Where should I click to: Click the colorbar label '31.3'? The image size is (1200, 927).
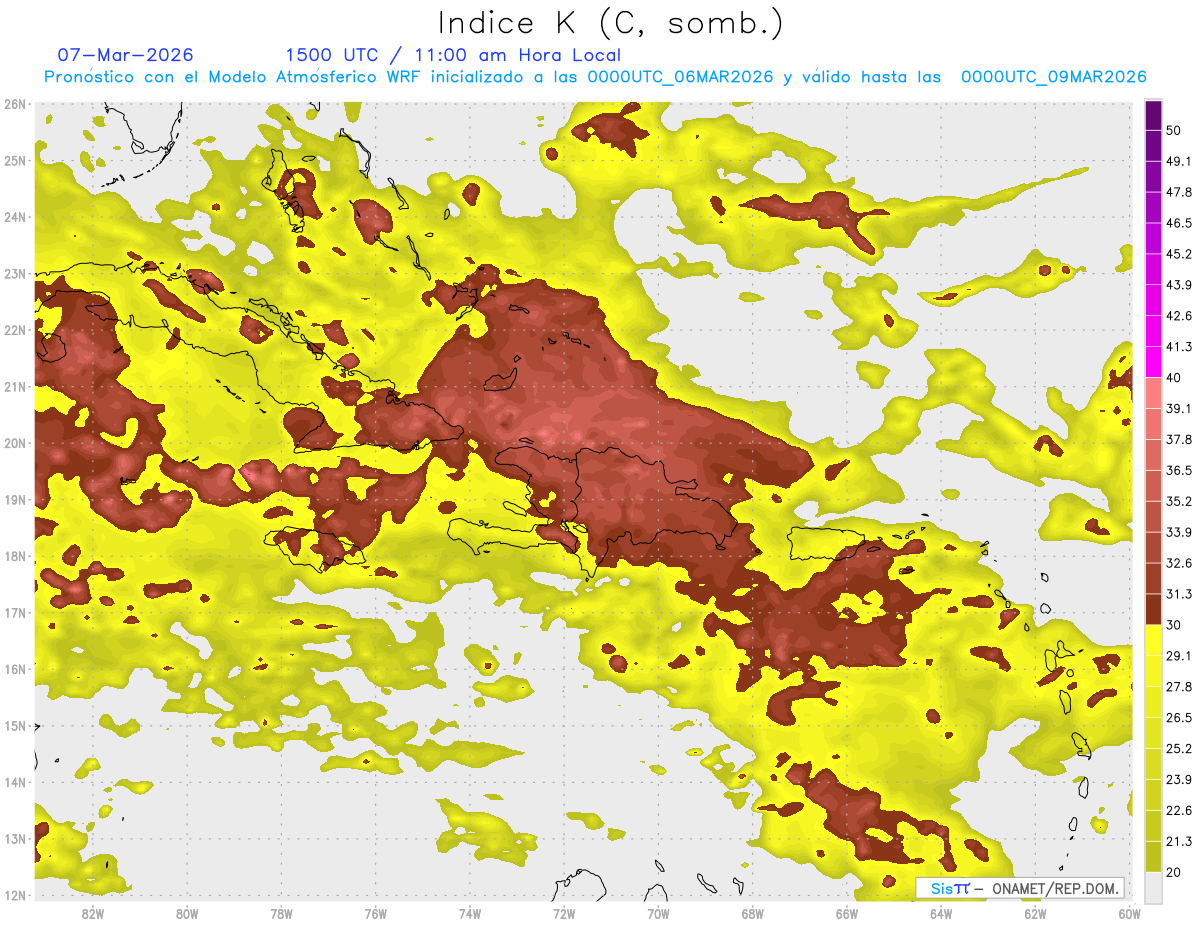point(1179,594)
